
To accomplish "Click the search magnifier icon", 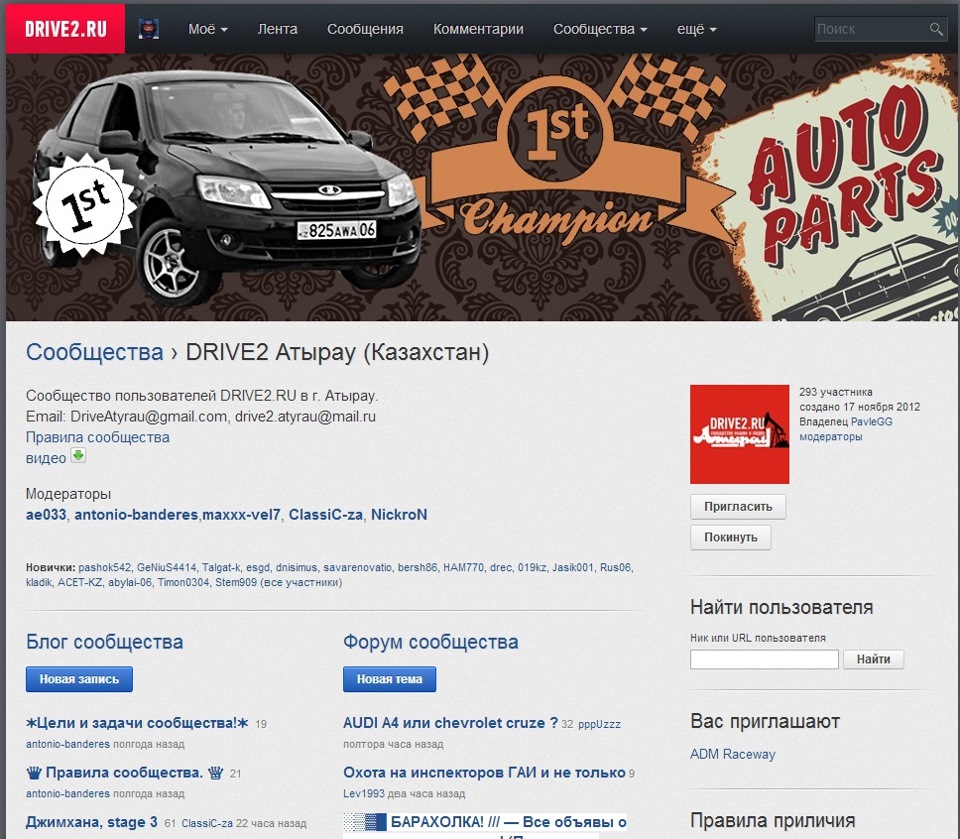I will (x=936, y=29).
